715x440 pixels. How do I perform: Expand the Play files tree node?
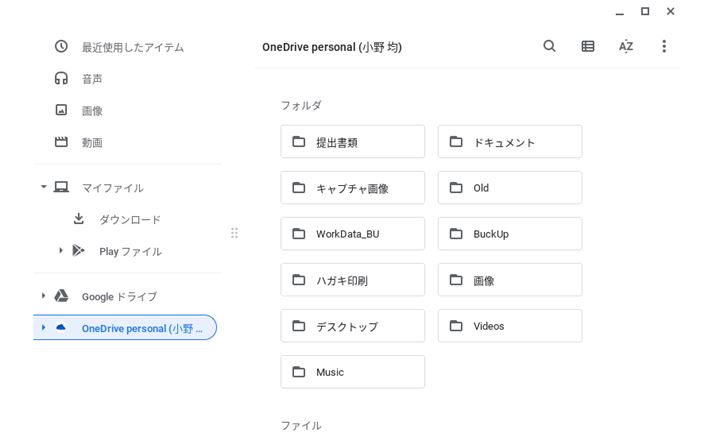[x=61, y=251]
